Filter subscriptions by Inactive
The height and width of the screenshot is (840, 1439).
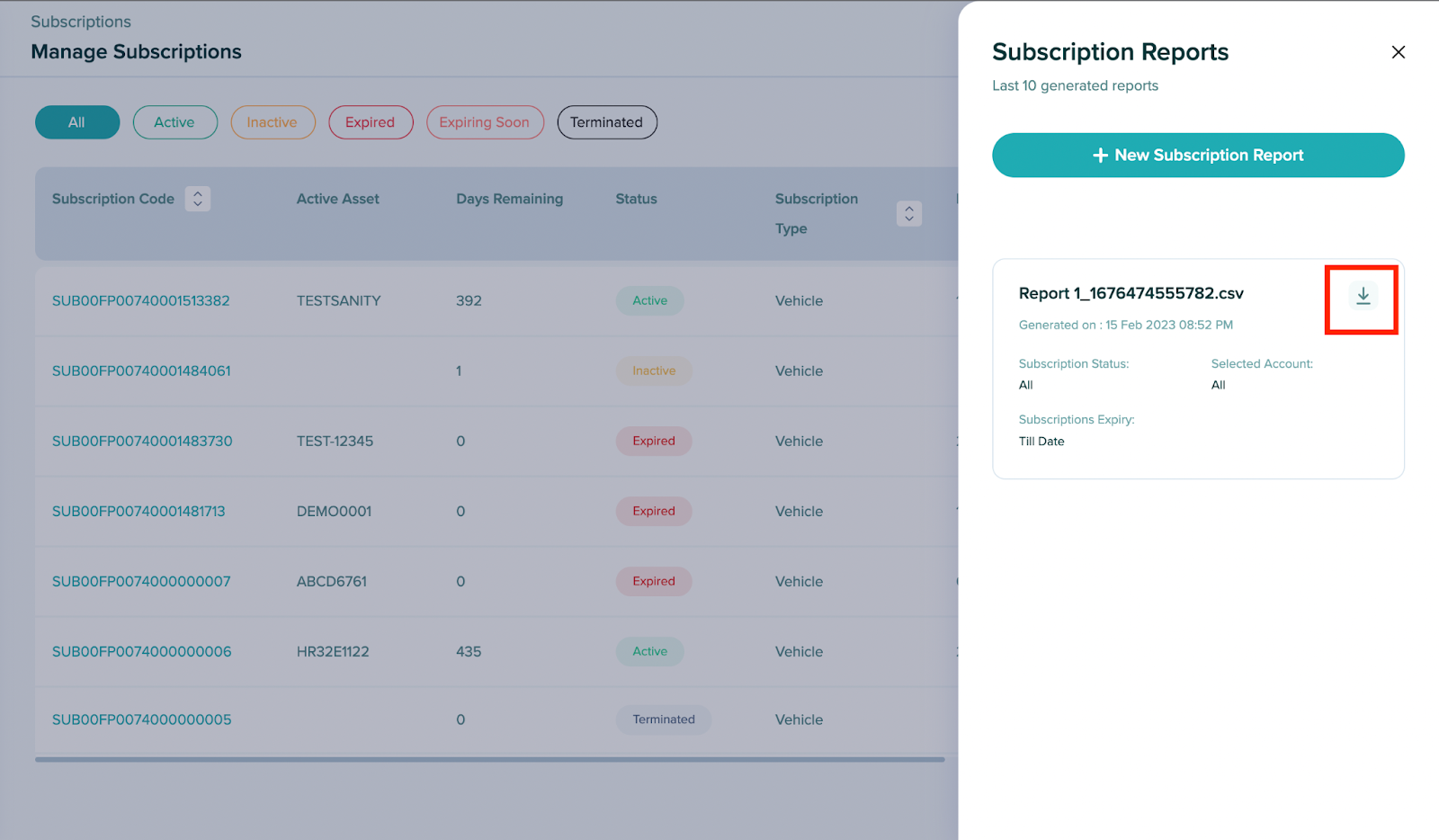273,122
